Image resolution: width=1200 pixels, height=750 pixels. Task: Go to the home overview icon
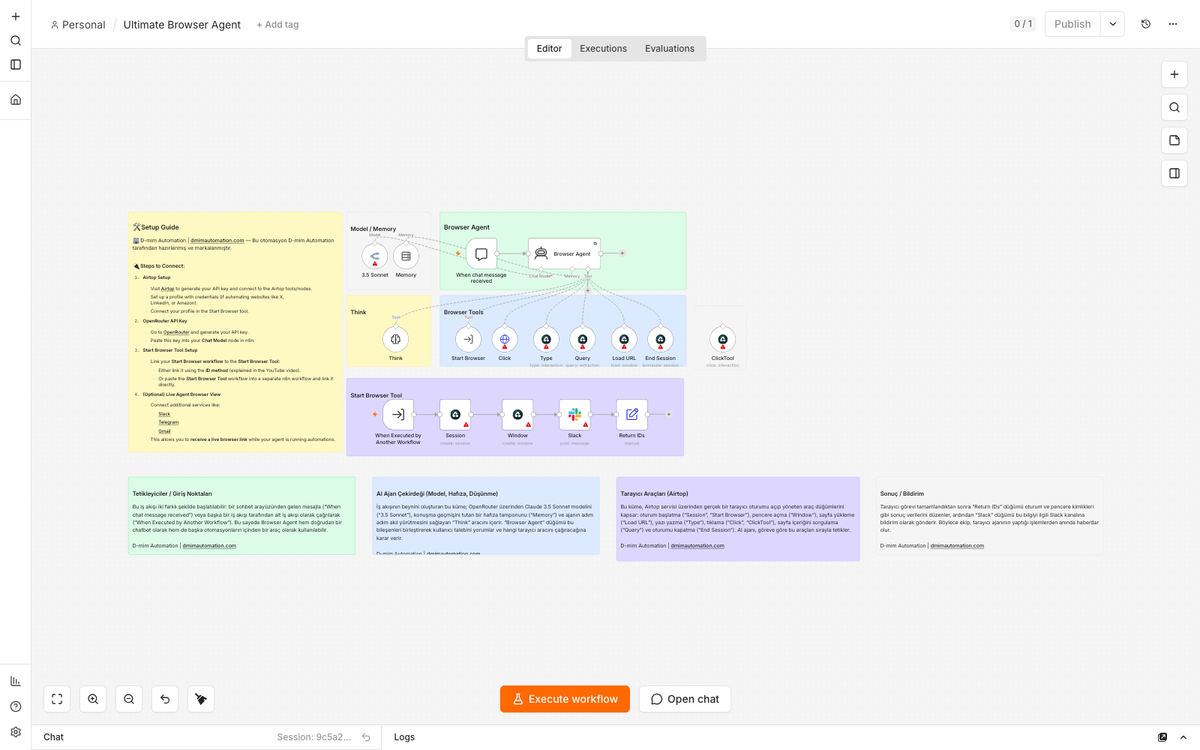point(15,100)
